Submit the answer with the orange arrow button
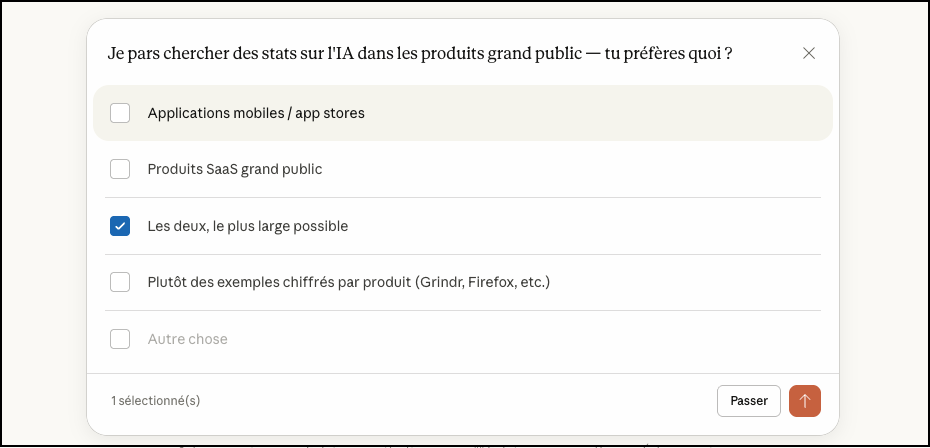Image resolution: width=930 pixels, height=448 pixels. pos(805,401)
